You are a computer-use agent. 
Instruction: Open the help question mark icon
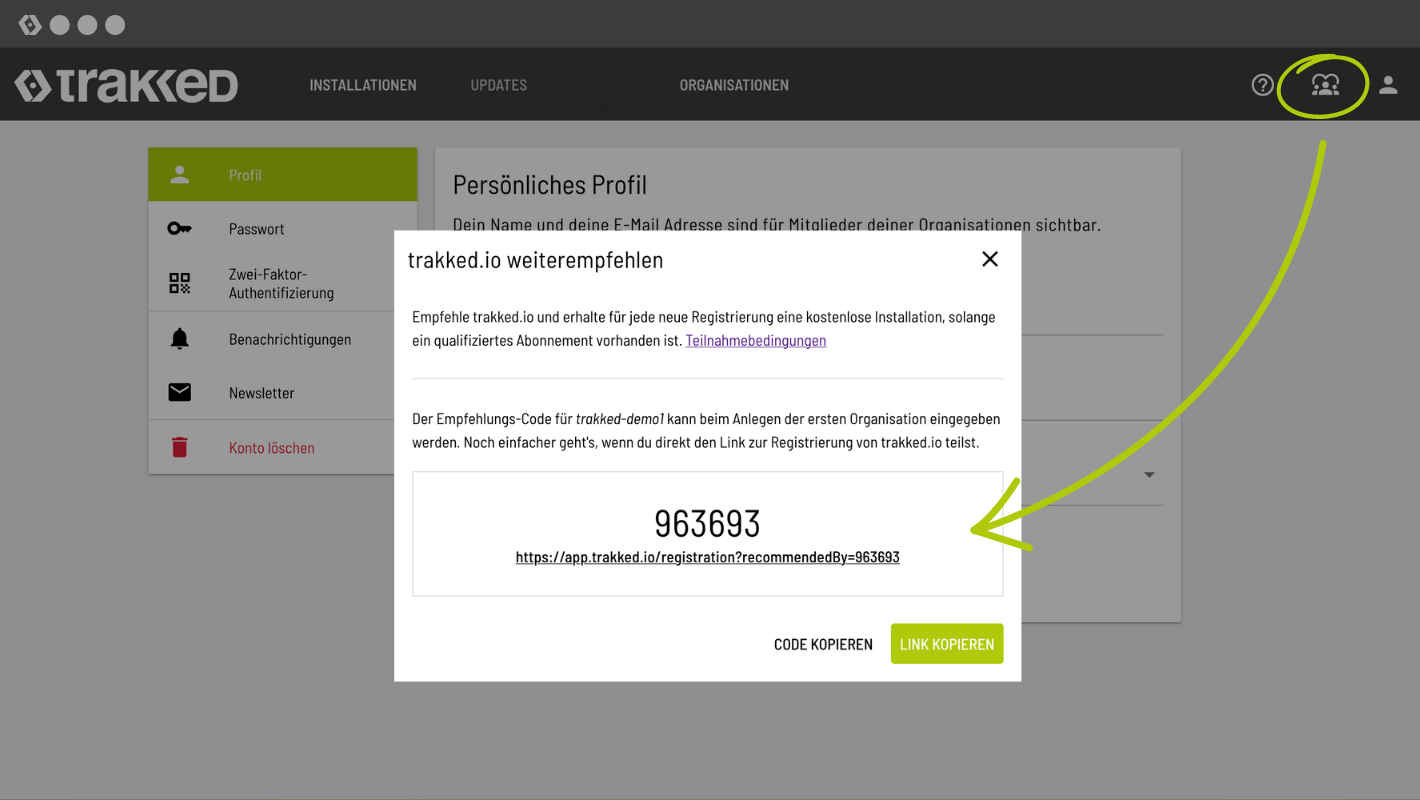point(1263,85)
